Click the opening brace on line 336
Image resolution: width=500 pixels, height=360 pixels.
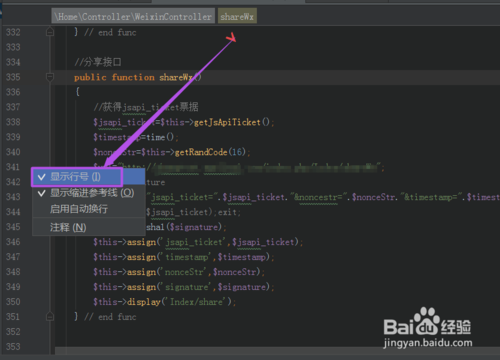pos(77,92)
